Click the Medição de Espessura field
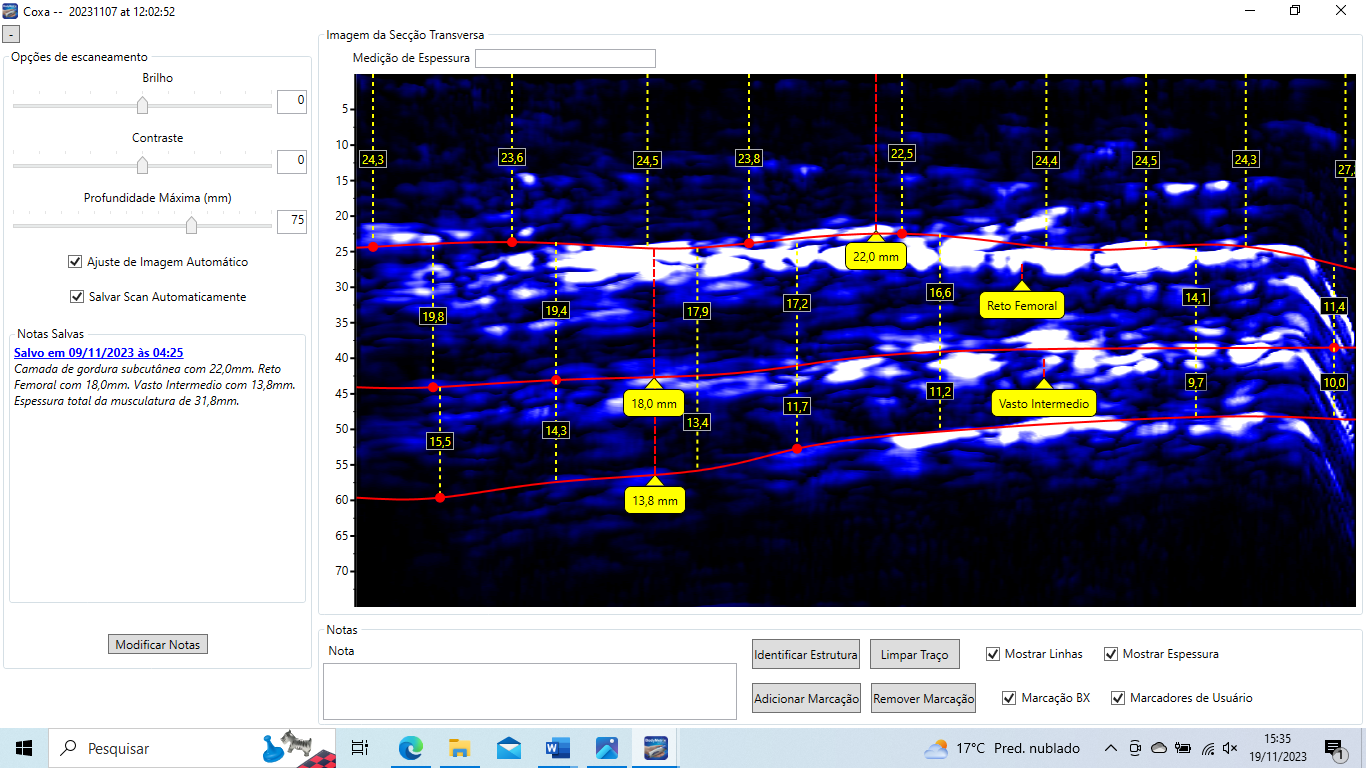 (x=565, y=58)
